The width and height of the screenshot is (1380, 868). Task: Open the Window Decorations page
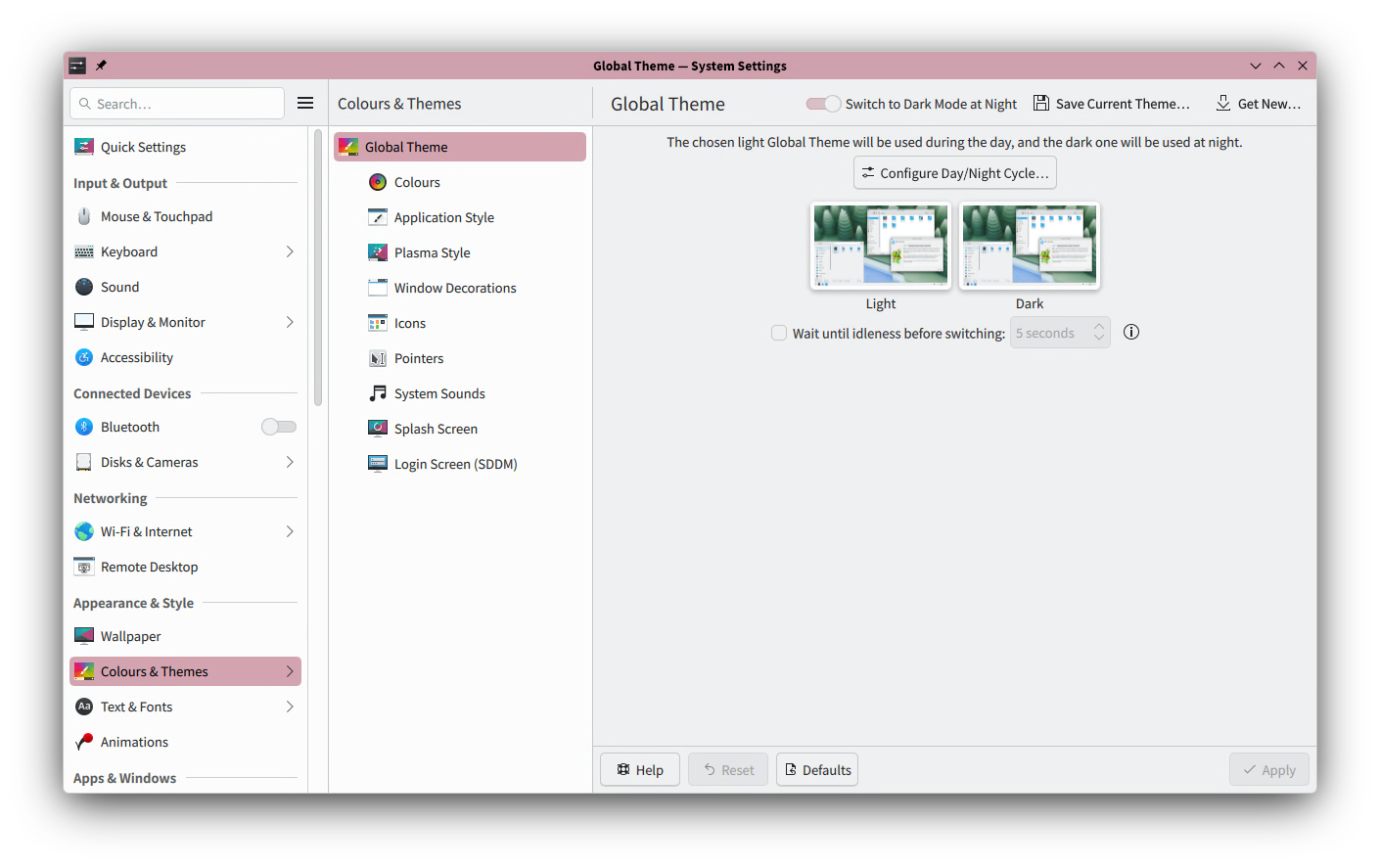460,288
